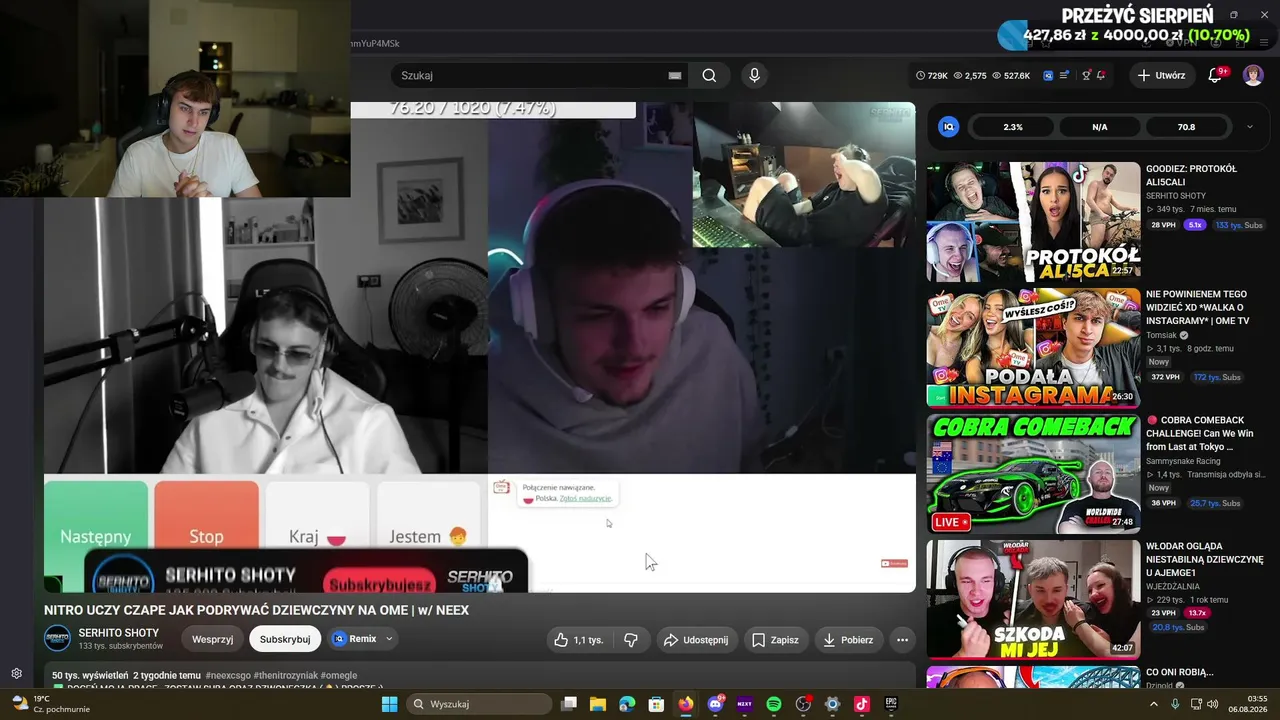Click the Pobierz download button

click(848, 640)
